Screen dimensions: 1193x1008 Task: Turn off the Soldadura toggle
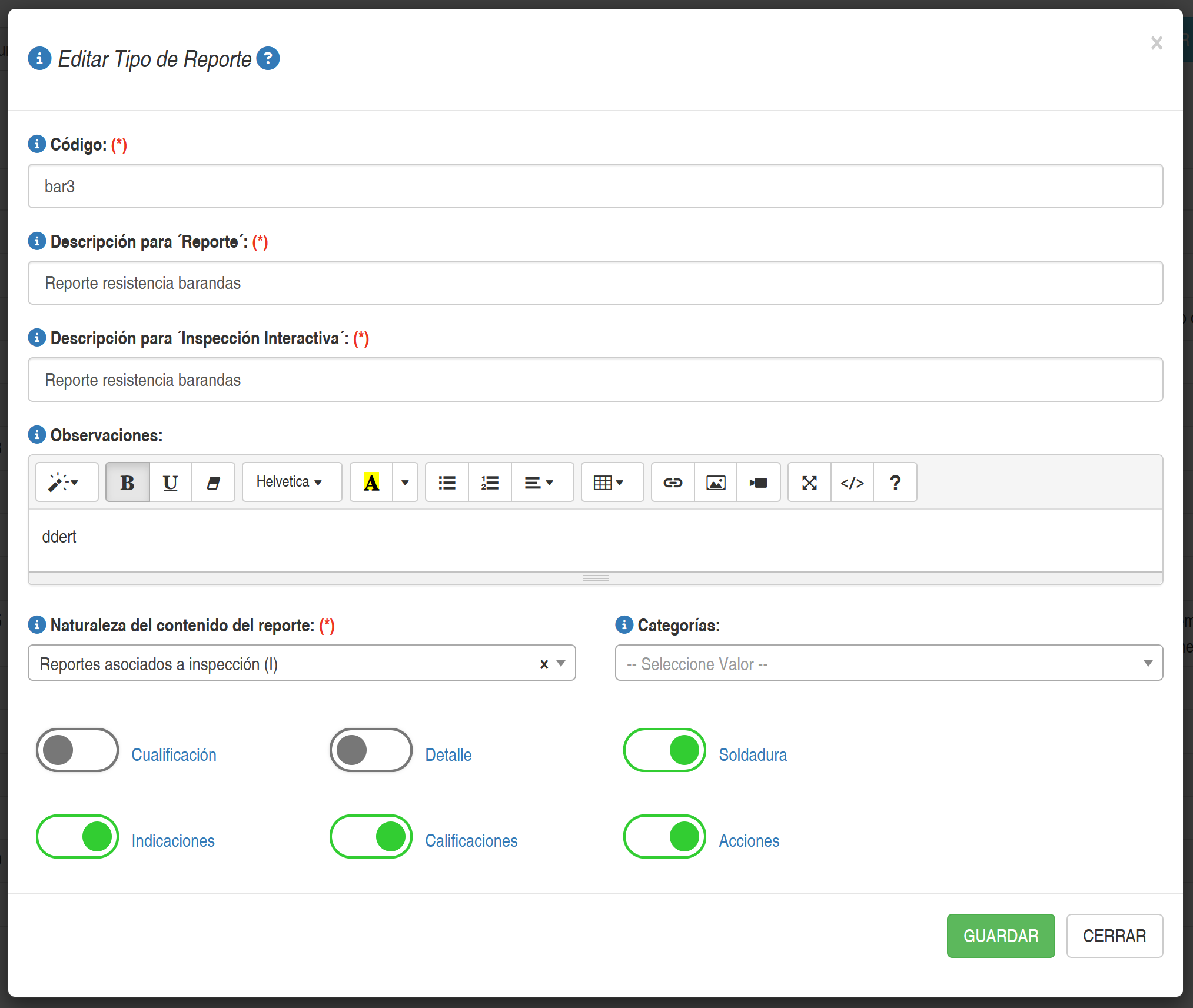664,750
